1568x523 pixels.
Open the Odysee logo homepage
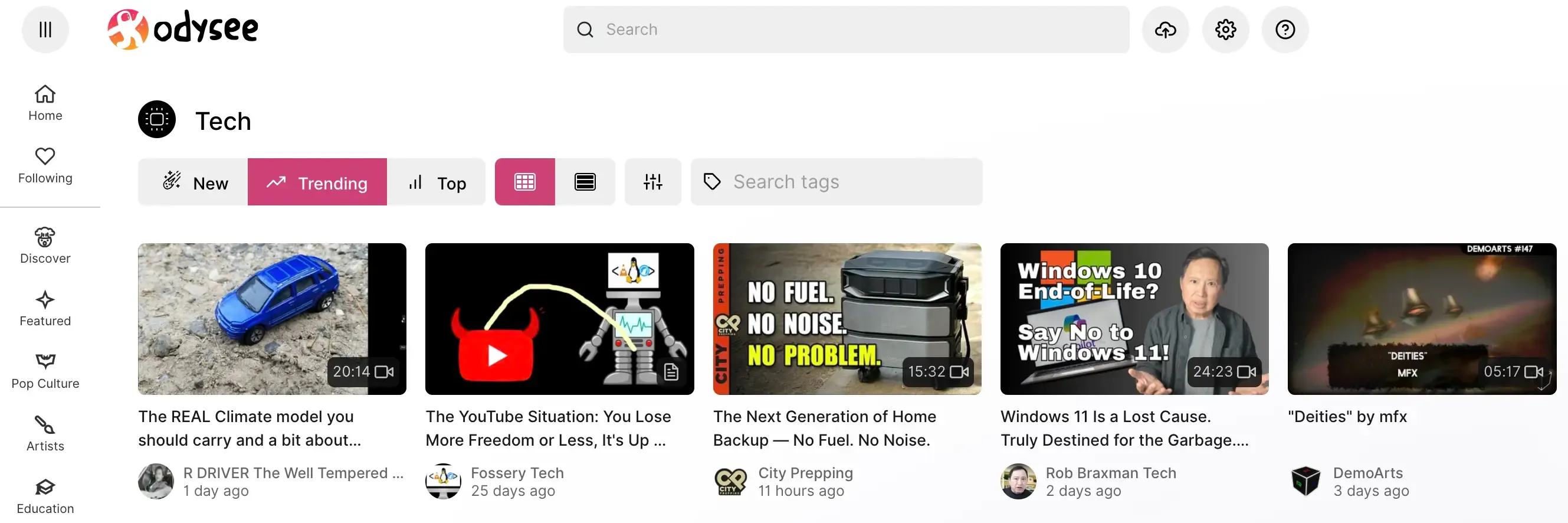tap(183, 30)
